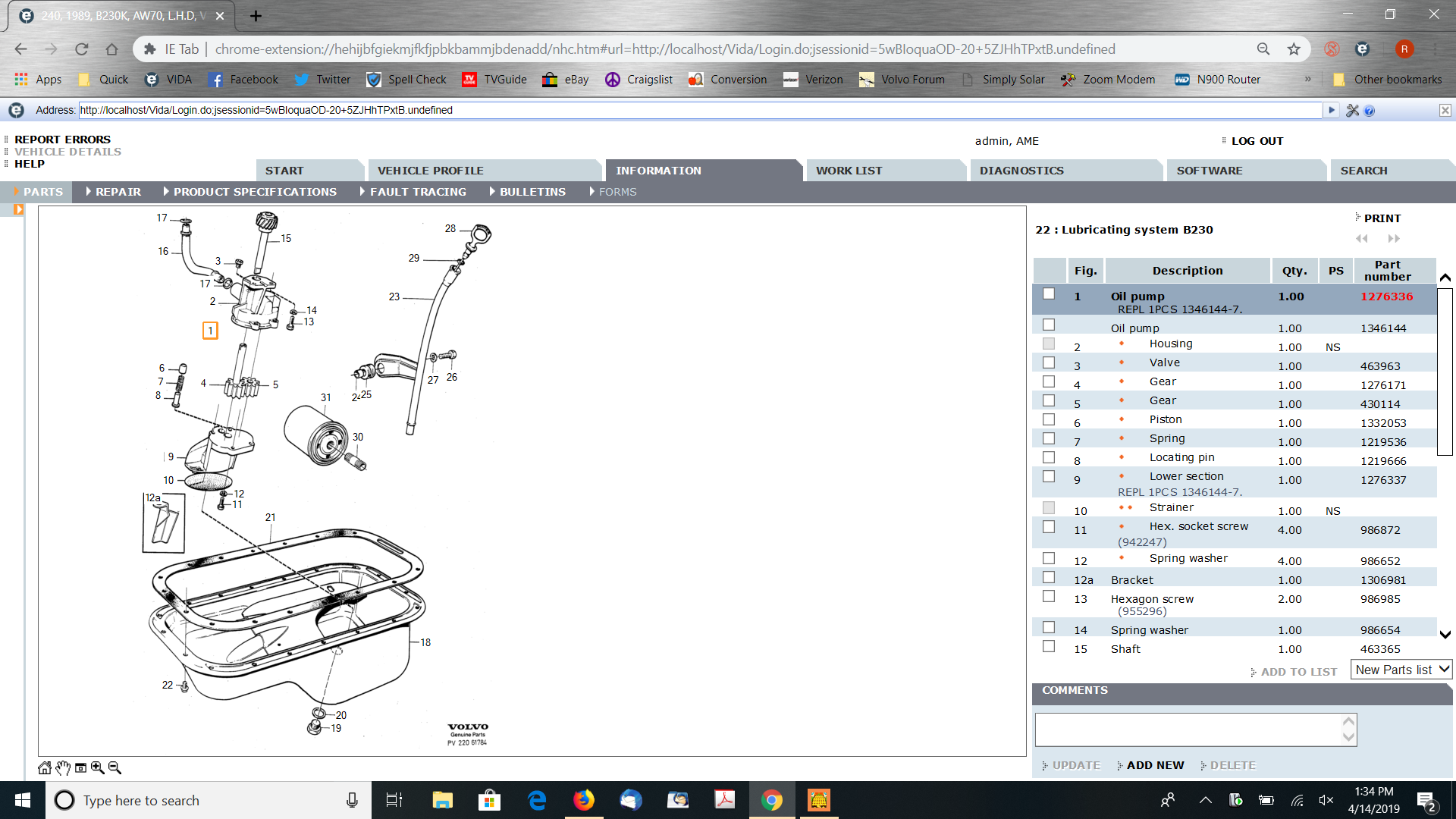Screen dimensions: 1456x819
Task: Click the zoom out magnifier icon
Action: (x=115, y=767)
